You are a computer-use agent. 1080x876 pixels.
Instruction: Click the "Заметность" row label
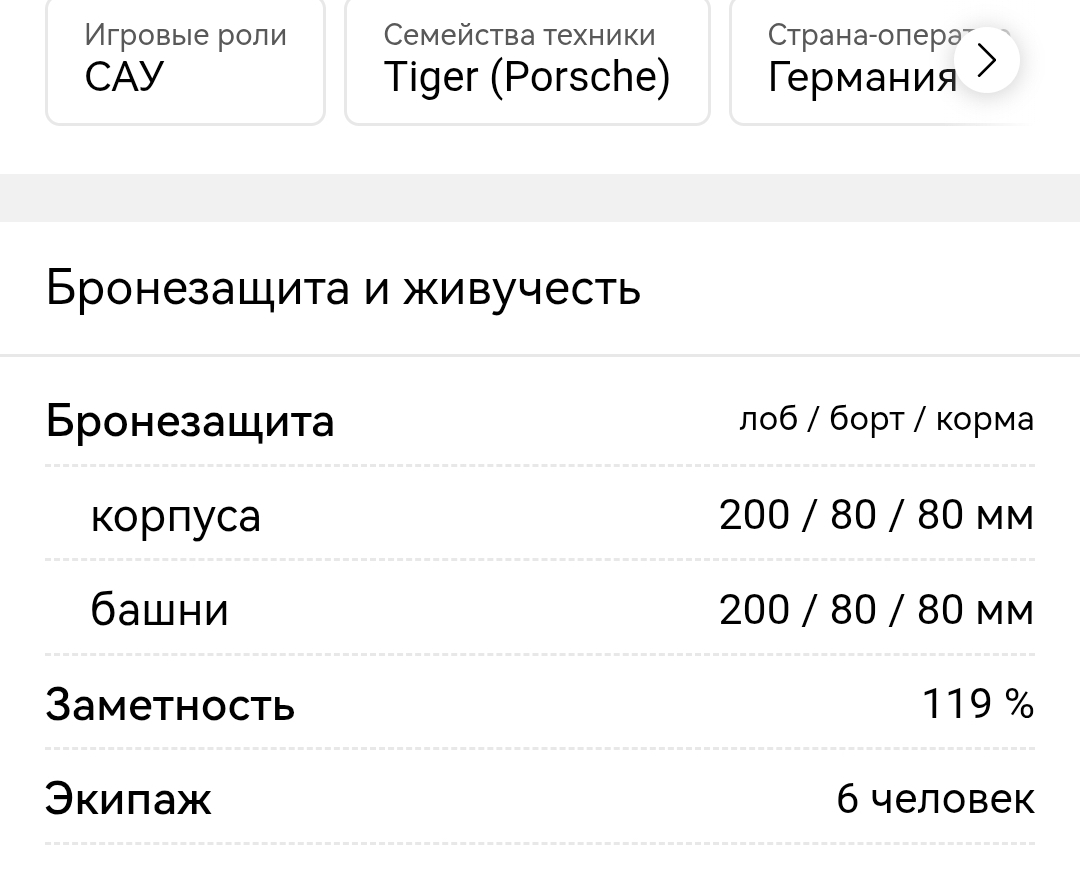pos(170,705)
